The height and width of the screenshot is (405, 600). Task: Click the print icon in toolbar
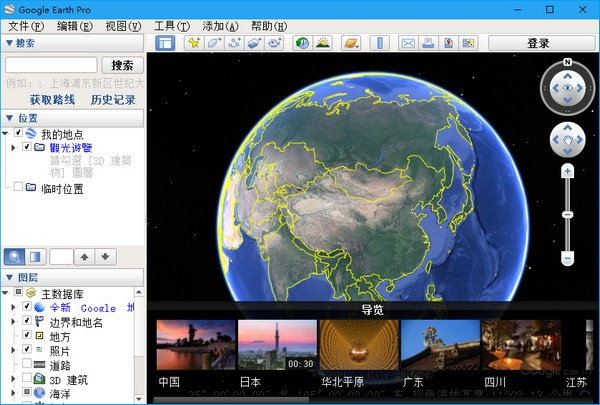point(427,43)
